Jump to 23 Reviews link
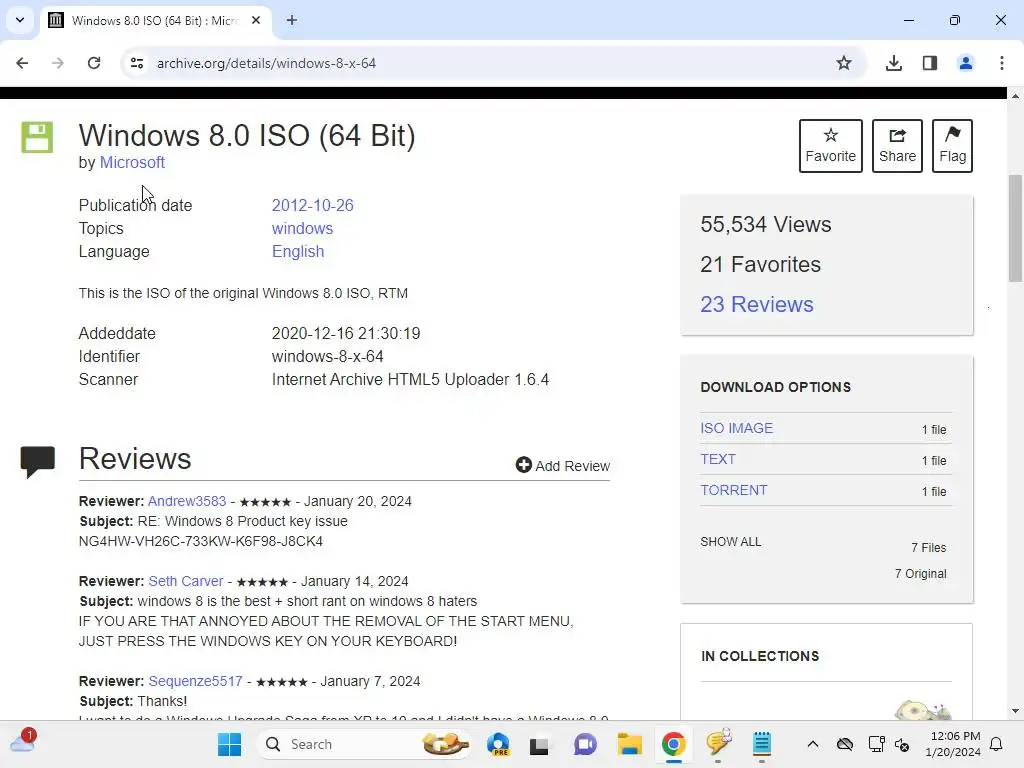Image resolution: width=1024 pixels, height=768 pixels. (x=757, y=304)
